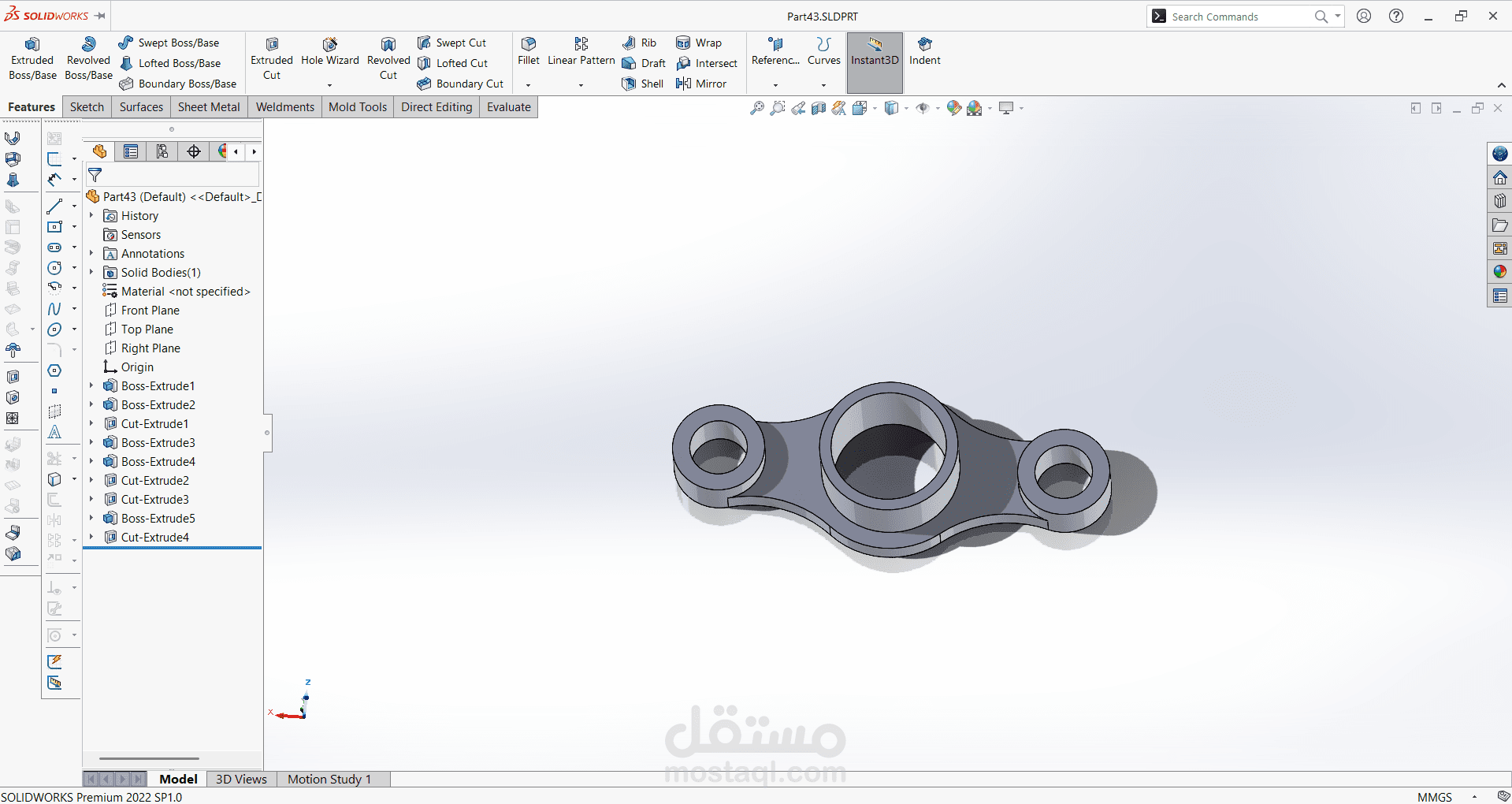Open the user login account icon
This screenshot has height=804, width=1512.
[1364, 16]
